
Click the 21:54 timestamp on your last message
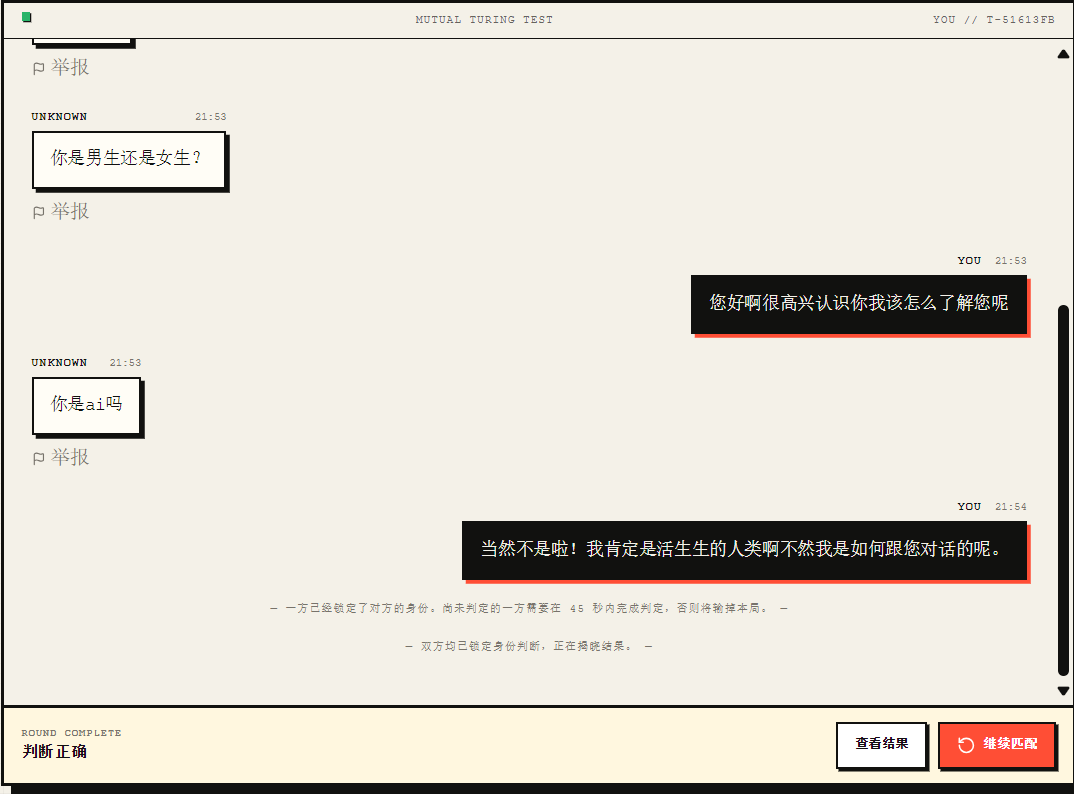1010,507
